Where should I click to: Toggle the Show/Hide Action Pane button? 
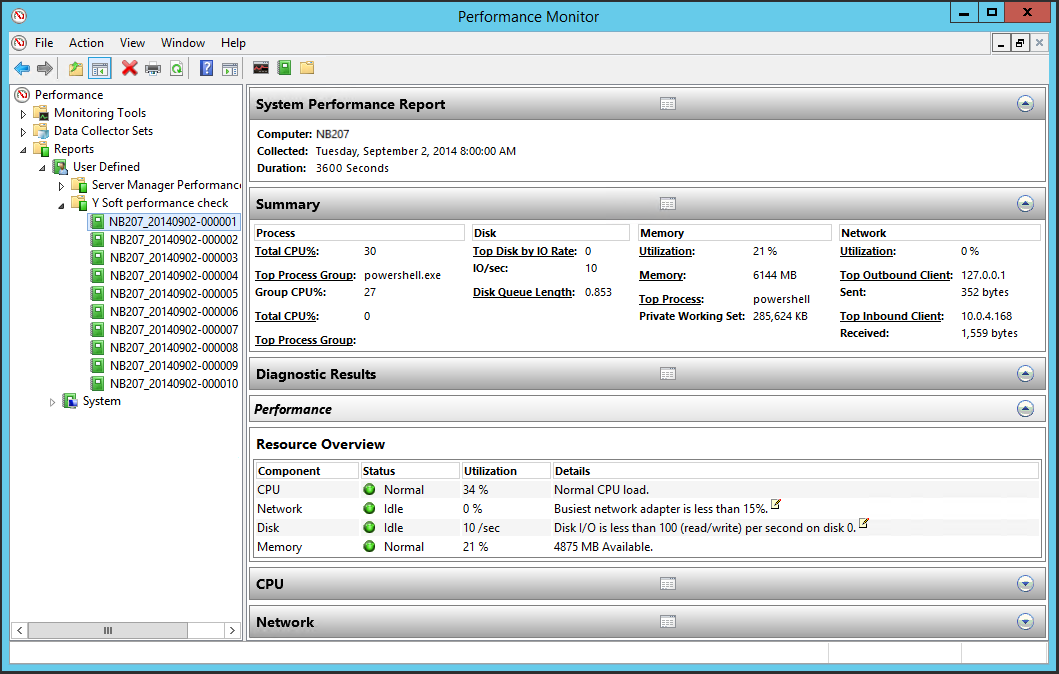pos(232,68)
